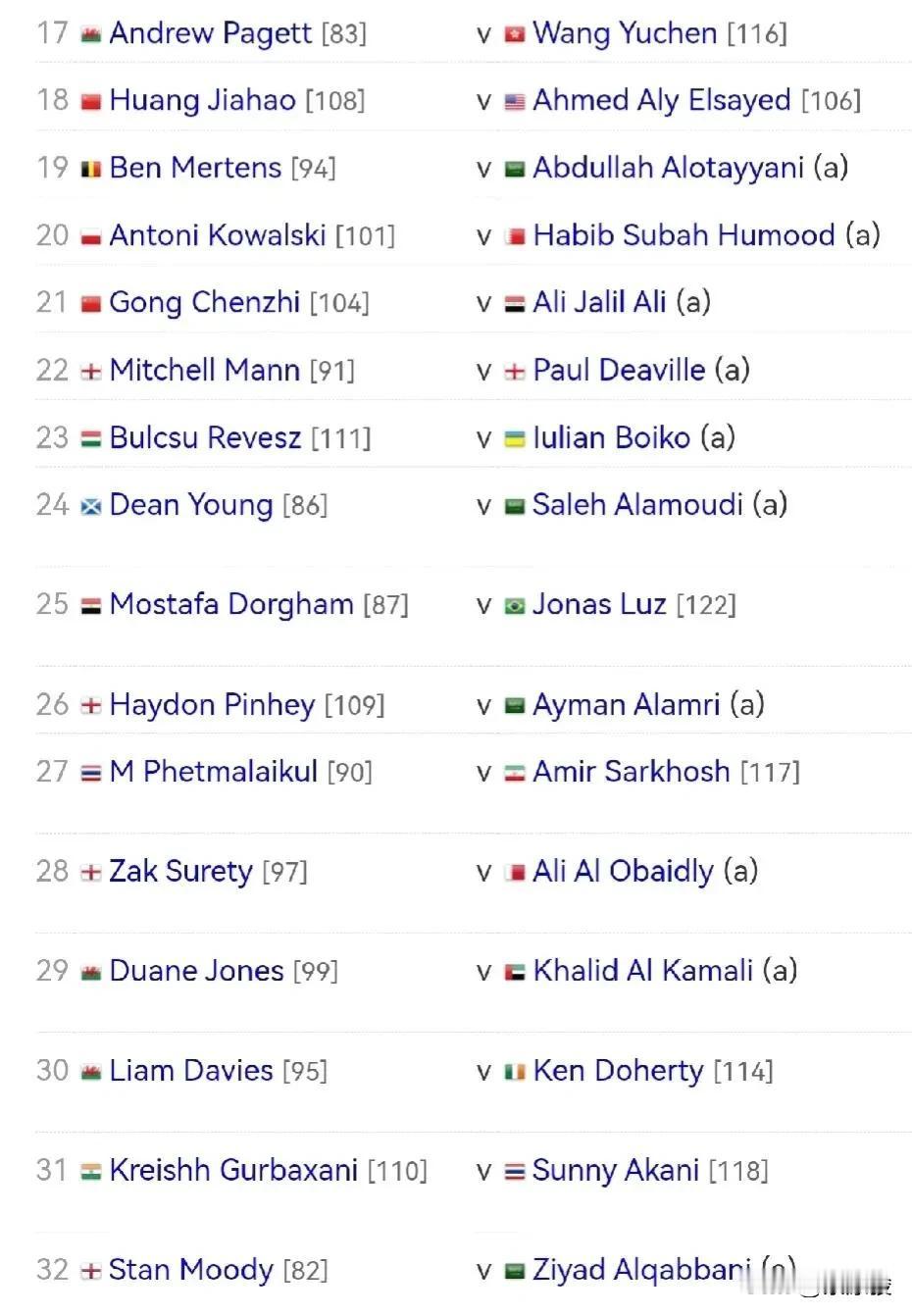
Task: Click Mostafa Dorgham name link
Action: 231,604
